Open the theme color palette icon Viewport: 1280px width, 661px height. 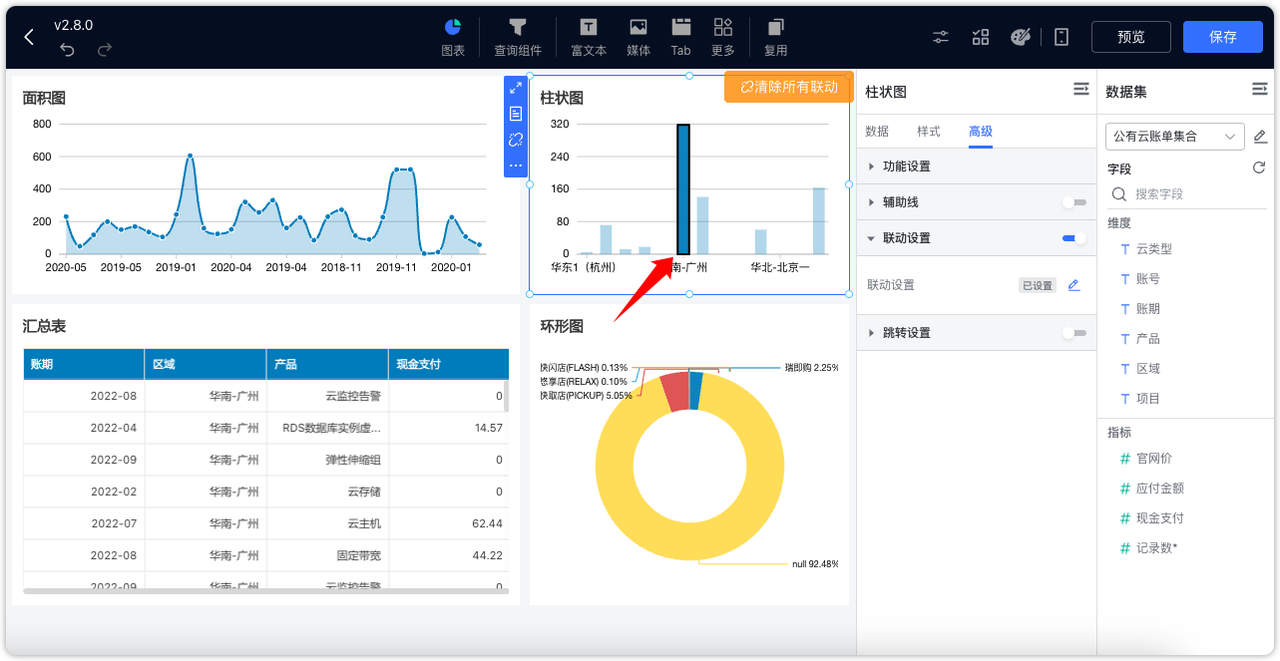1020,36
